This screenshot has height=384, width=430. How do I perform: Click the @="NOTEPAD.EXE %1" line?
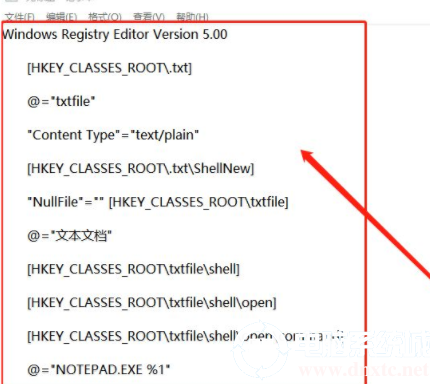99,370
